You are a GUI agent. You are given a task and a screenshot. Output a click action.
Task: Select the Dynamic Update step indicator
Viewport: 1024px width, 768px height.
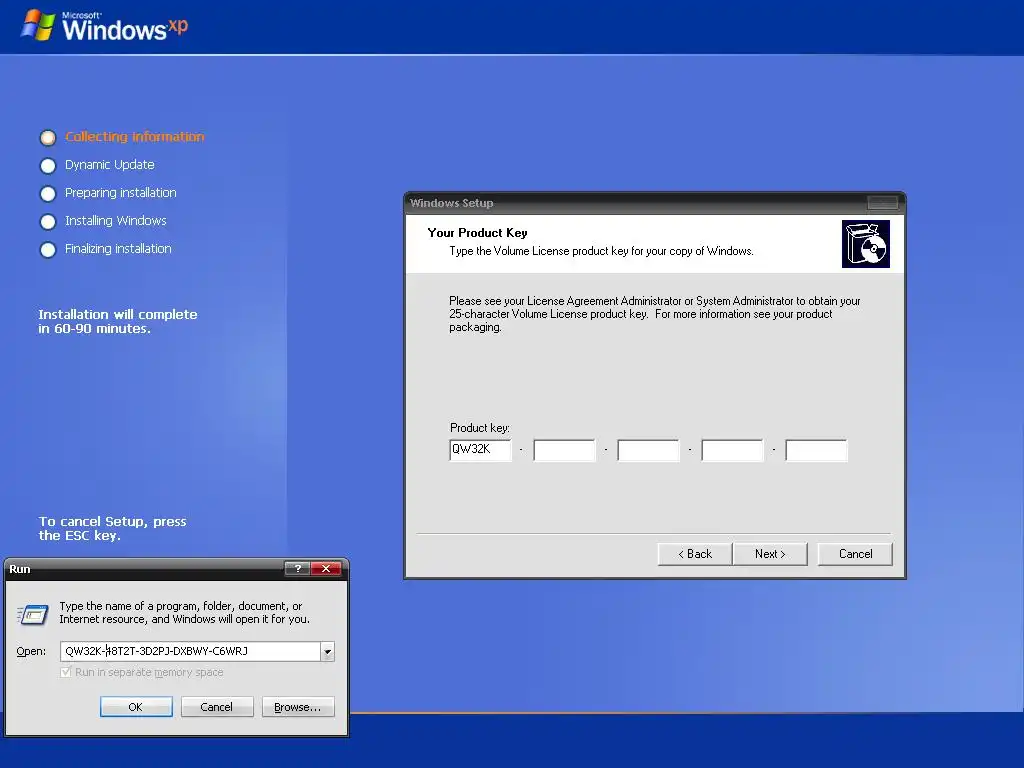click(x=48, y=165)
